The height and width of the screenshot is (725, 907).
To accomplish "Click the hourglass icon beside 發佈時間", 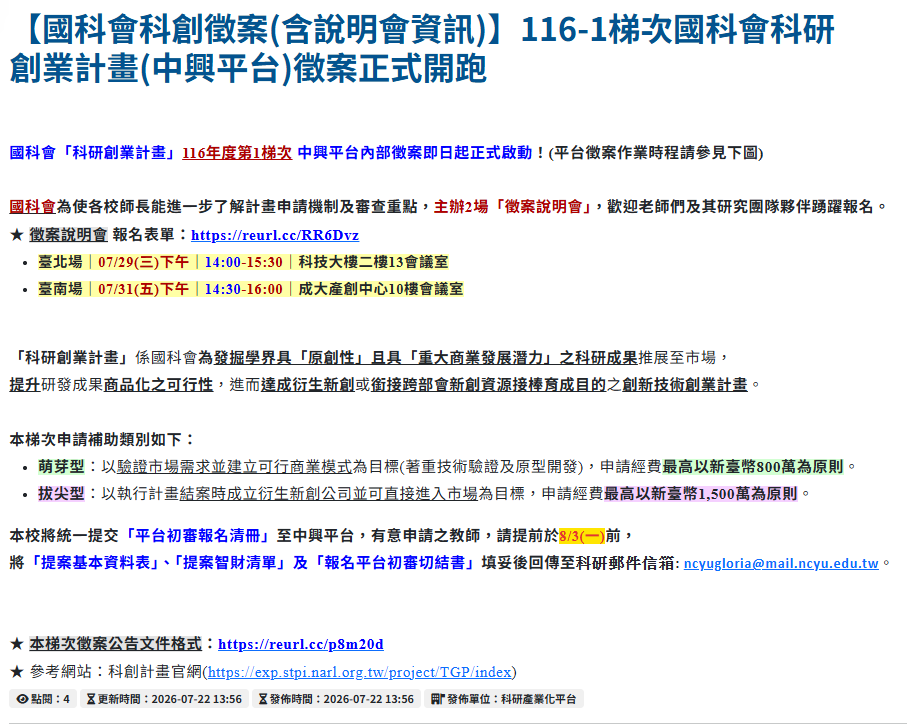I will (x=263, y=699).
